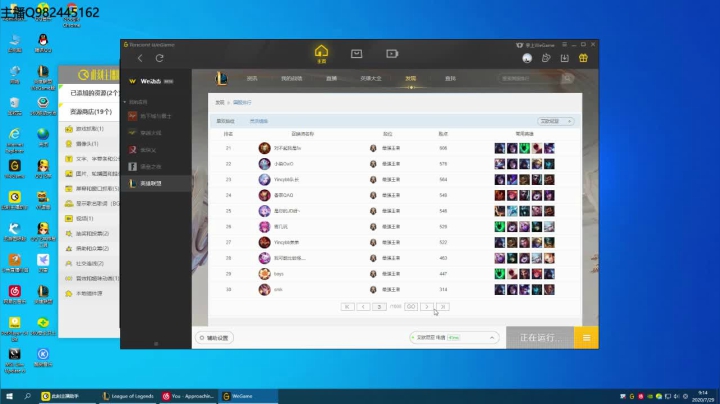Go back with the WeGame back arrow
This screenshot has height=404, width=720.
point(140,58)
